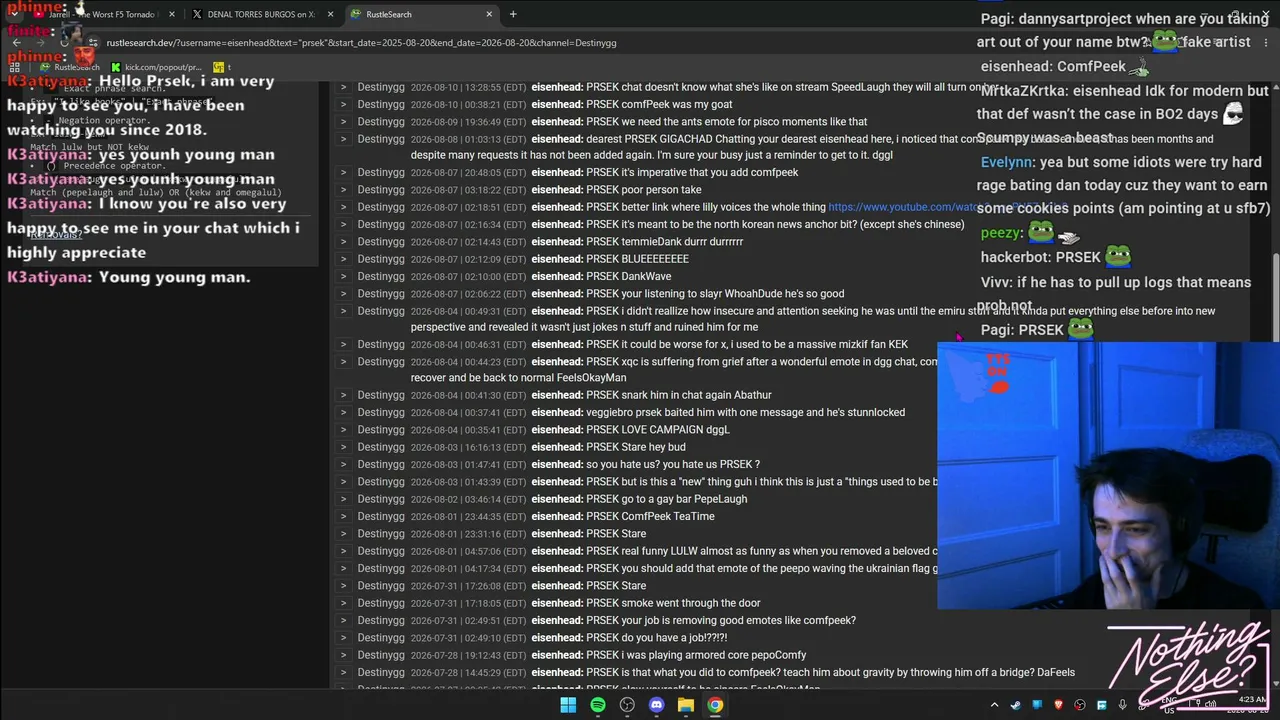Open Spotify from the taskbar

tap(597, 705)
